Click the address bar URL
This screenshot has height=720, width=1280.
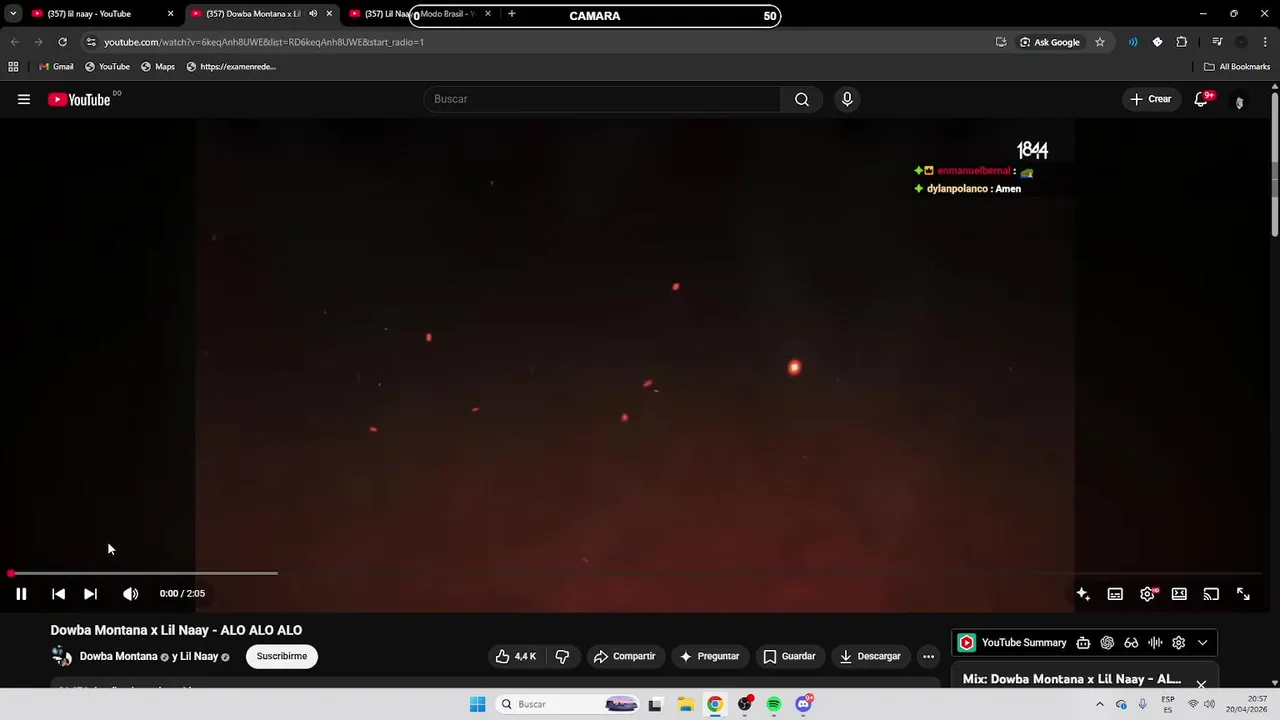tap(264, 42)
